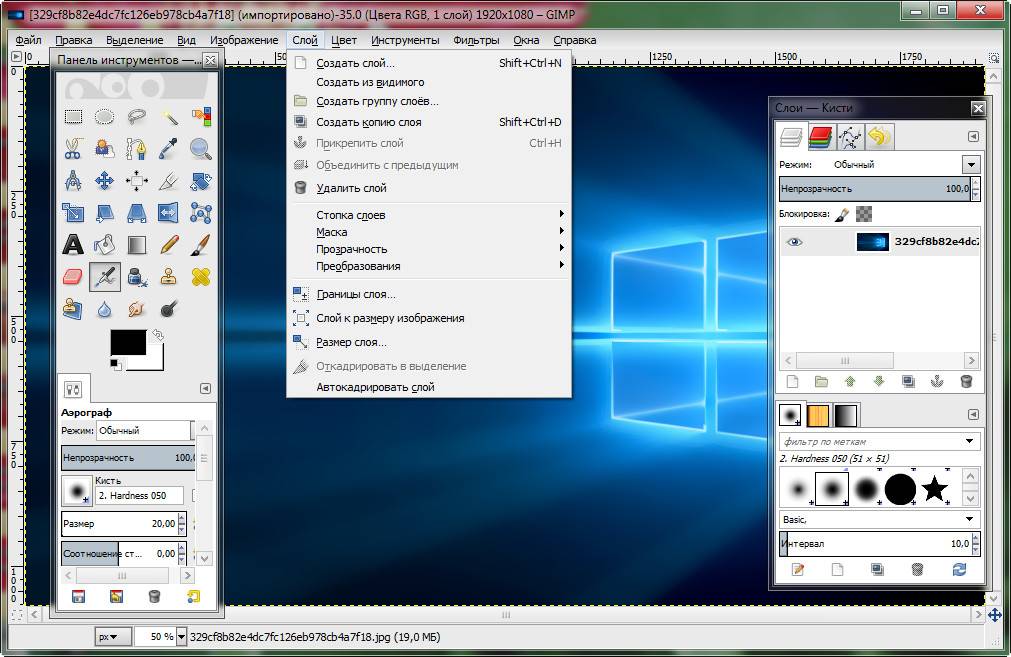Select the star brush thumbnail
Viewport: 1011px width, 657px height.
tap(934, 489)
